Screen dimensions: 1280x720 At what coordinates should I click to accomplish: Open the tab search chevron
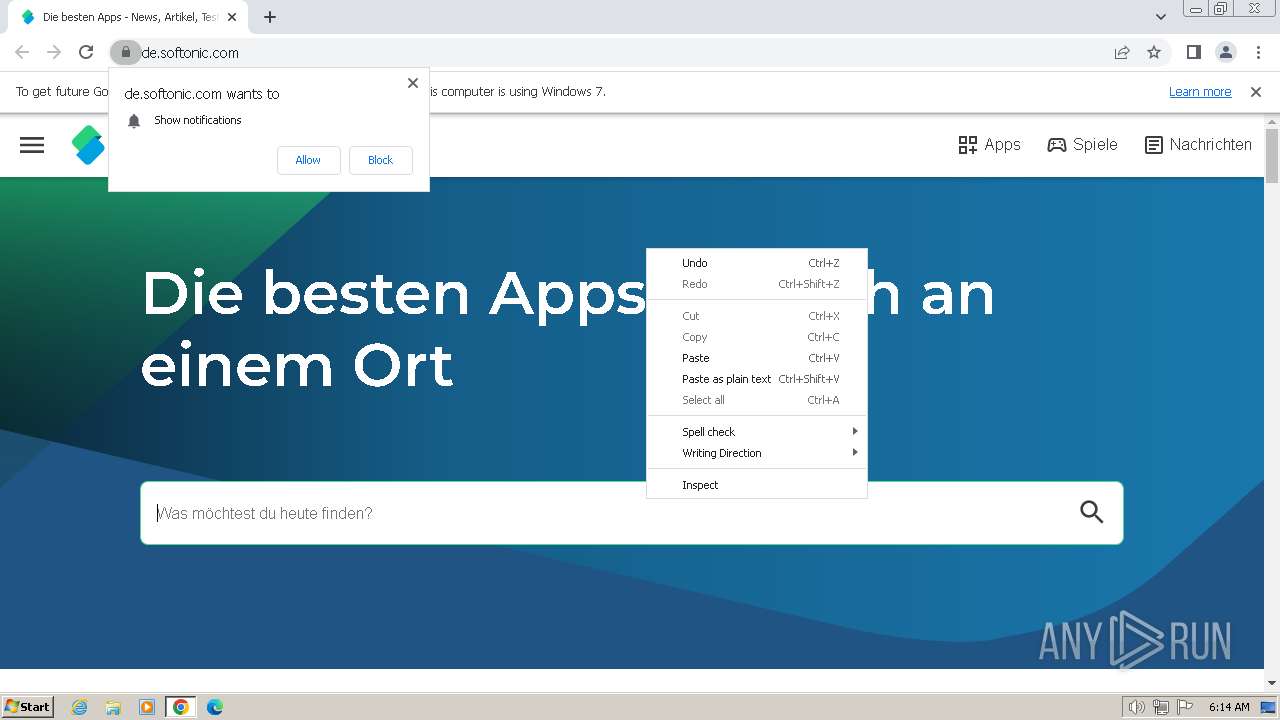click(1160, 17)
